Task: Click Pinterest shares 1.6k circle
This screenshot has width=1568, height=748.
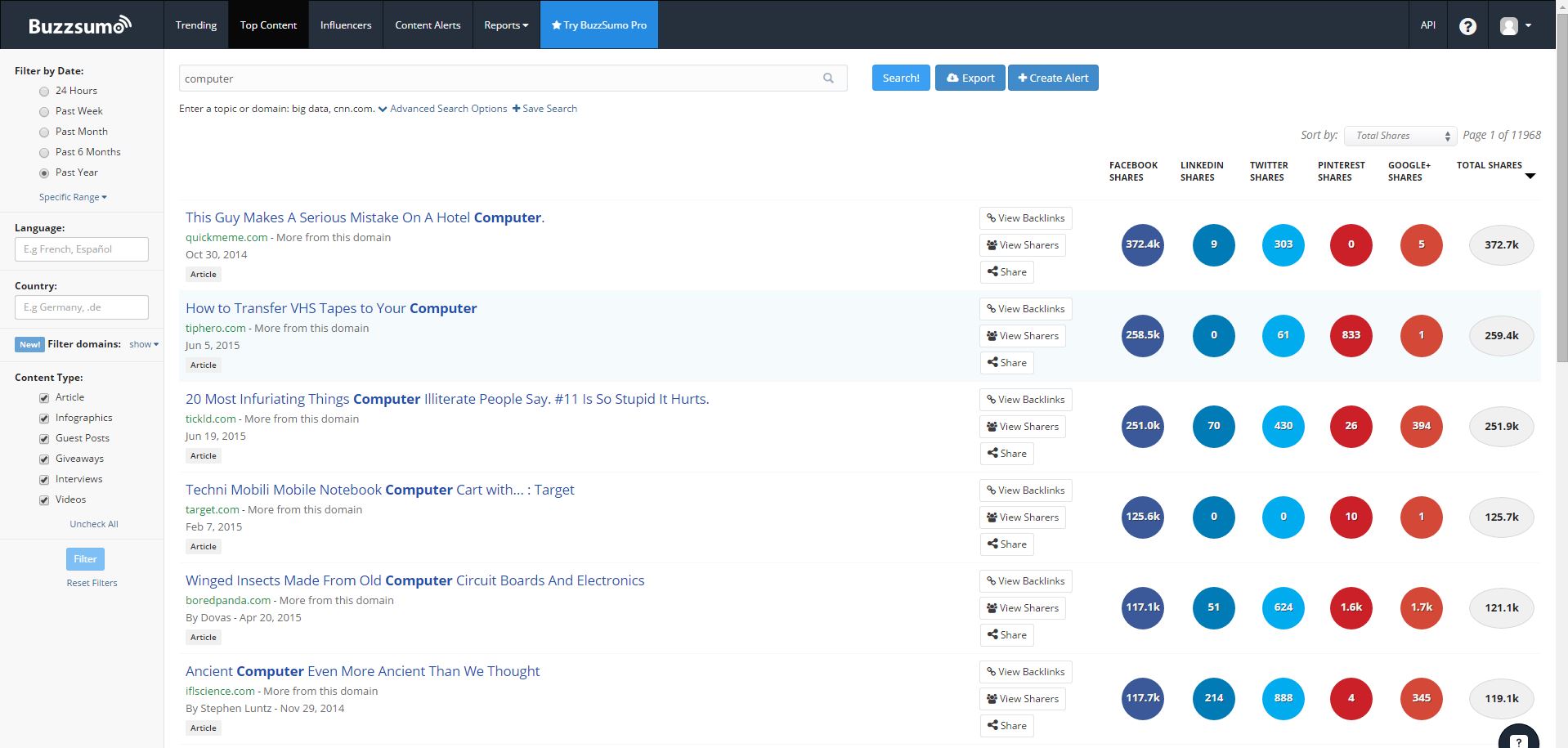Action: pos(1351,607)
